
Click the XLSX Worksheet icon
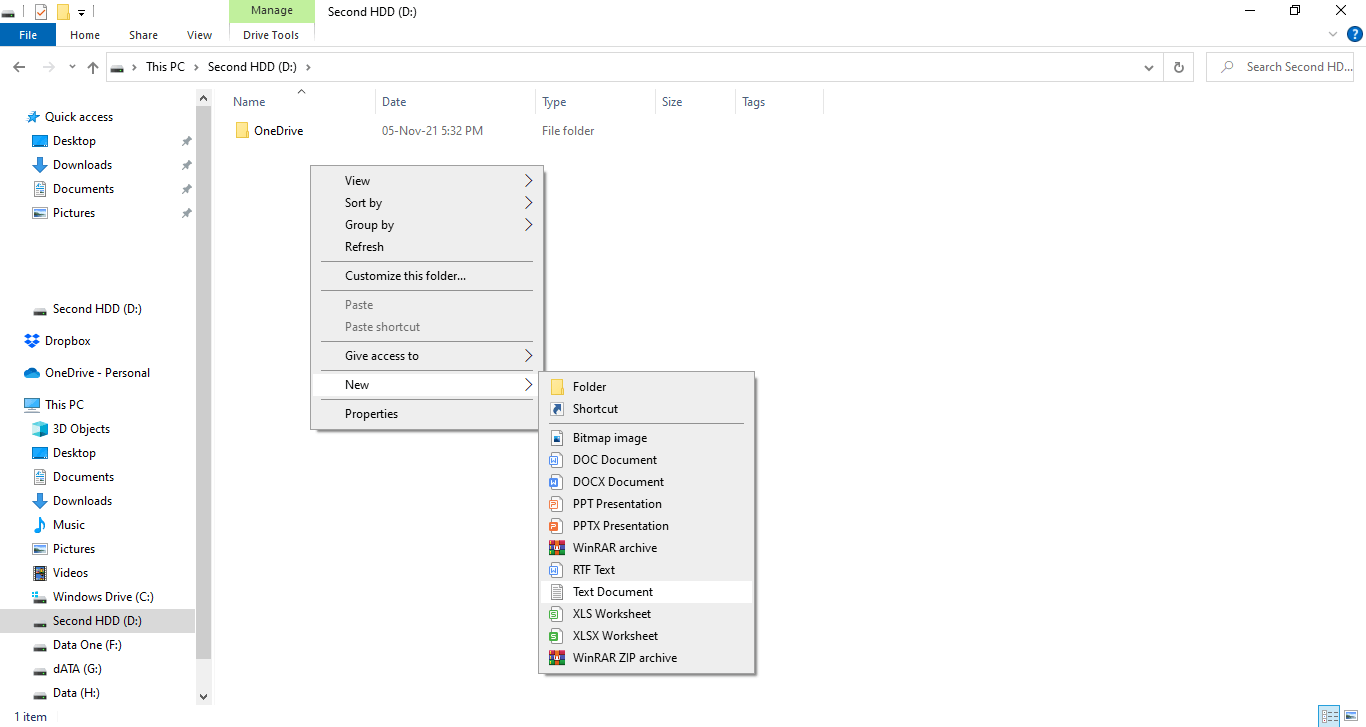pos(557,636)
